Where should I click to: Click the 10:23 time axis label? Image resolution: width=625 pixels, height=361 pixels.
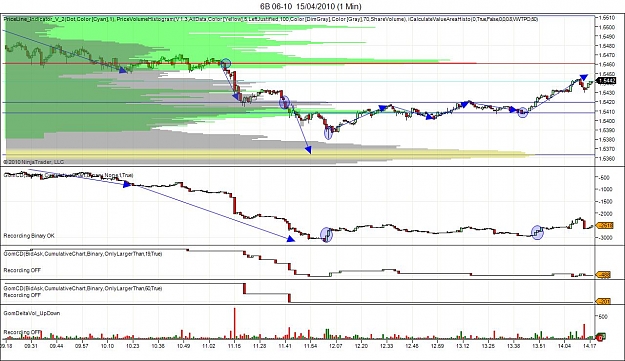(132, 346)
